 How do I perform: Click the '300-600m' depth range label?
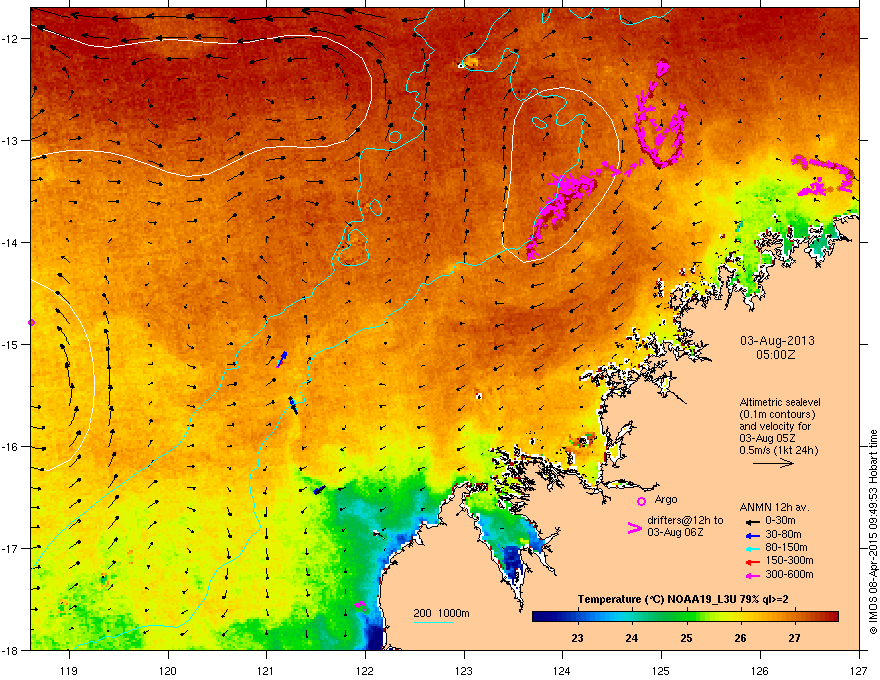pyautogui.click(x=789, y=575)
